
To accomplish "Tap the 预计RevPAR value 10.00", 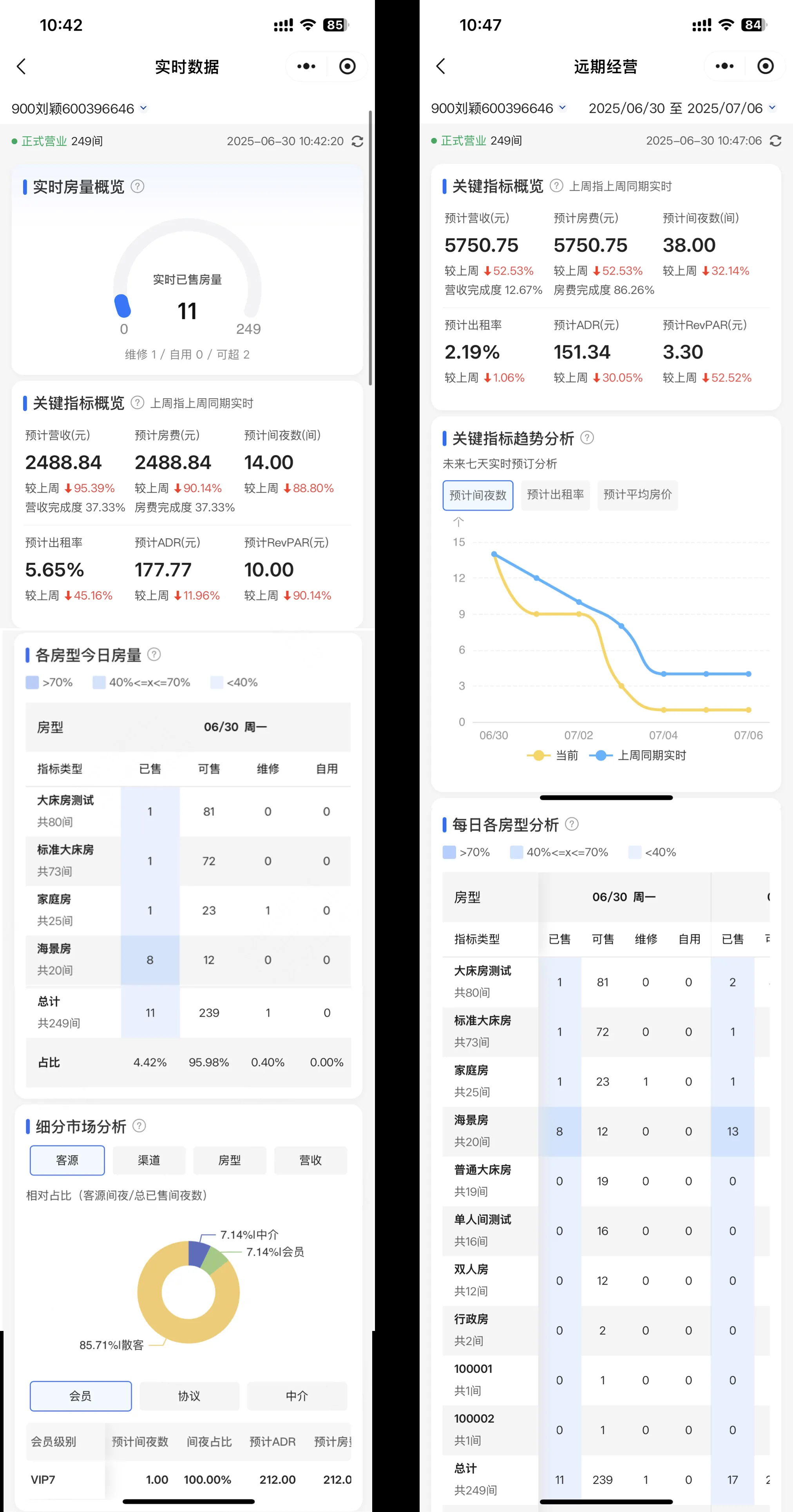I will tap(269, 570).
